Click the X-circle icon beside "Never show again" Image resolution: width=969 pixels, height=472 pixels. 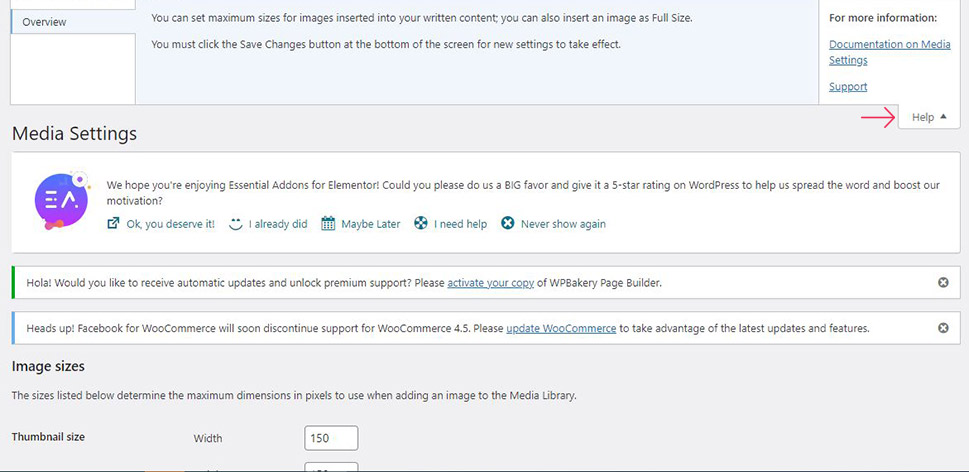[x=508, y=224]
